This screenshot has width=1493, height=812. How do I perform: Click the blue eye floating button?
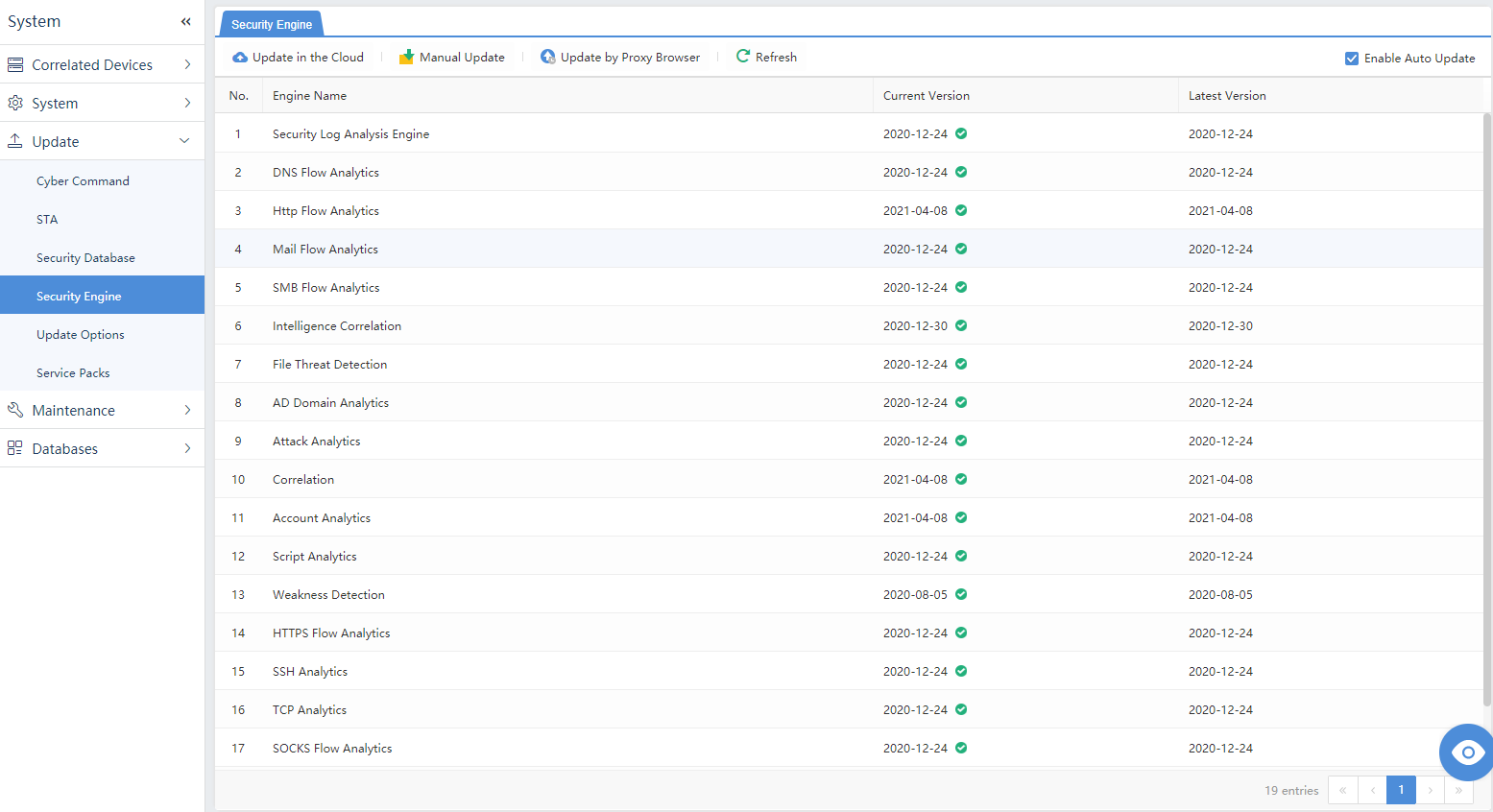click(x=1467, y=752)
